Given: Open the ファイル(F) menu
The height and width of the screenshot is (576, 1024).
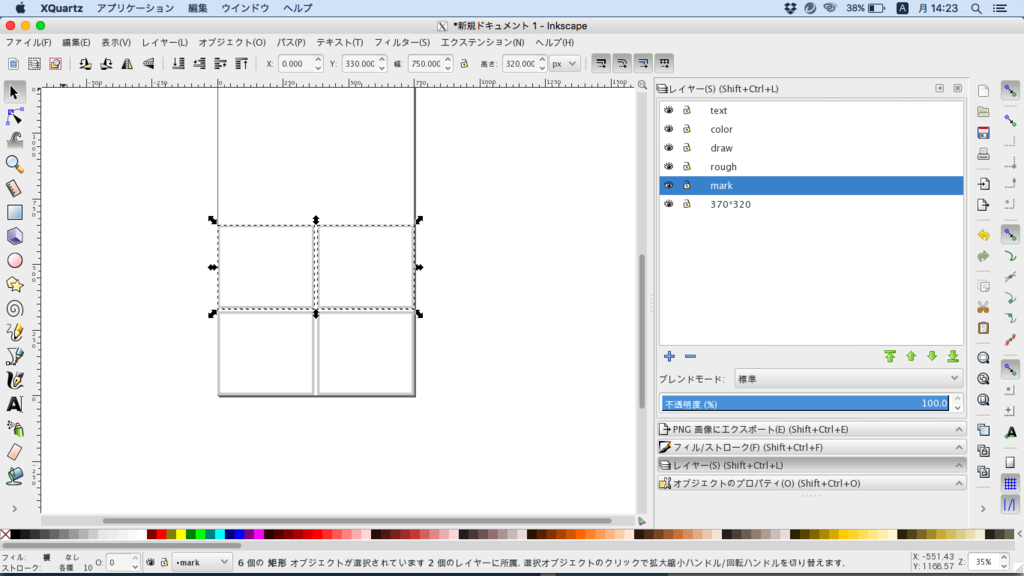Looking at the screenshot, I should point(28,42).
